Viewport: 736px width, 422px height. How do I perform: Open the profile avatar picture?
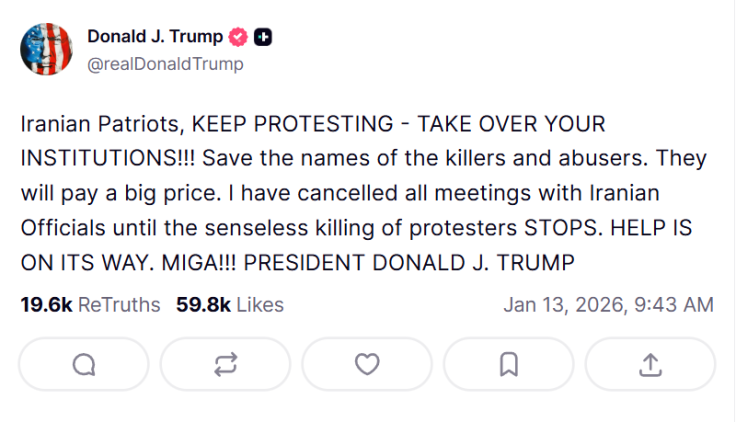(x=46, y=49)
